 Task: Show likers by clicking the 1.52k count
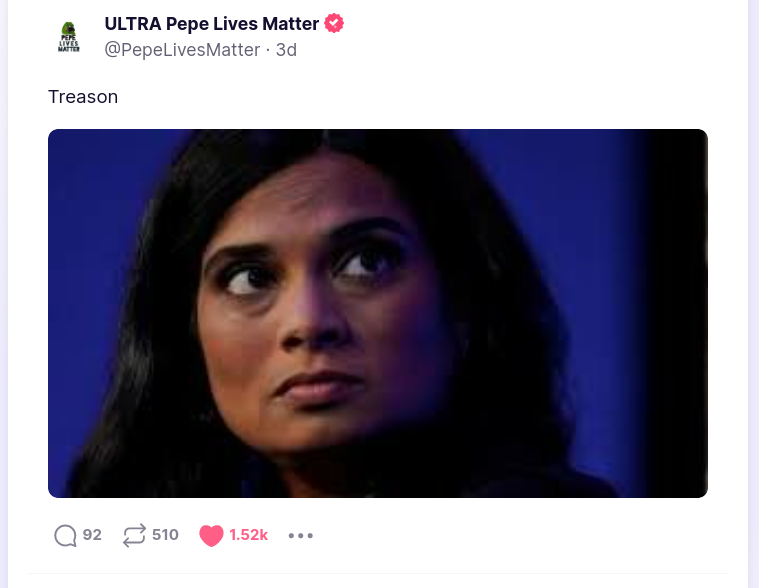click(248, 535)
